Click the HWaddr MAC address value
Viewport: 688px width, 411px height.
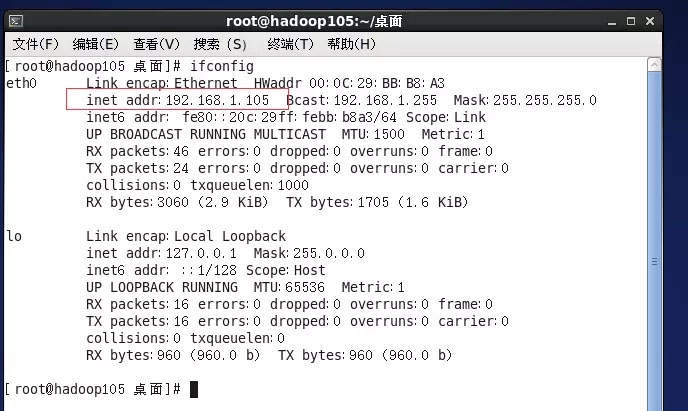[357, 83]
